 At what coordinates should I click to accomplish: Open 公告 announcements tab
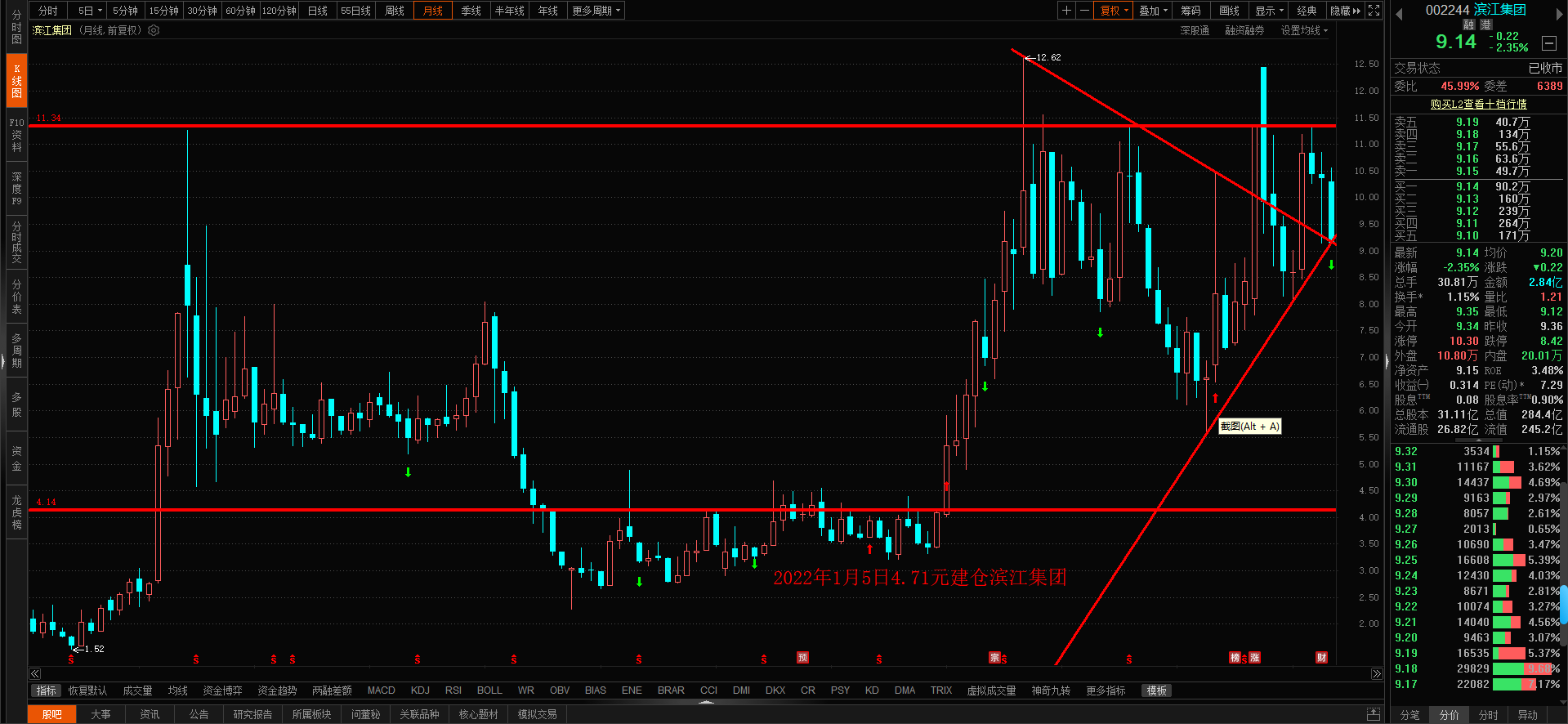point(199,714)
